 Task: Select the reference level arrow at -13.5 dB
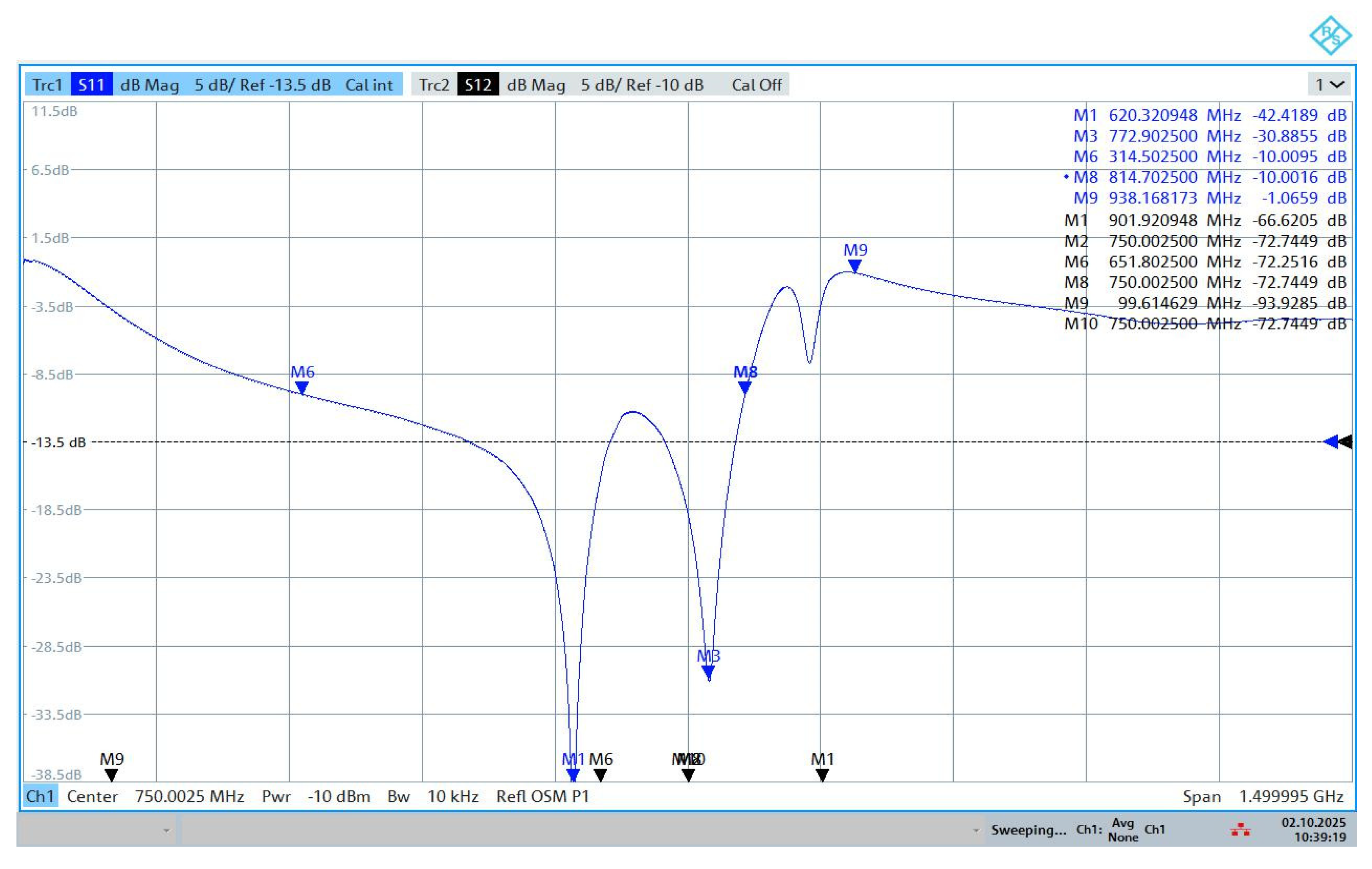click(1337, 442)
